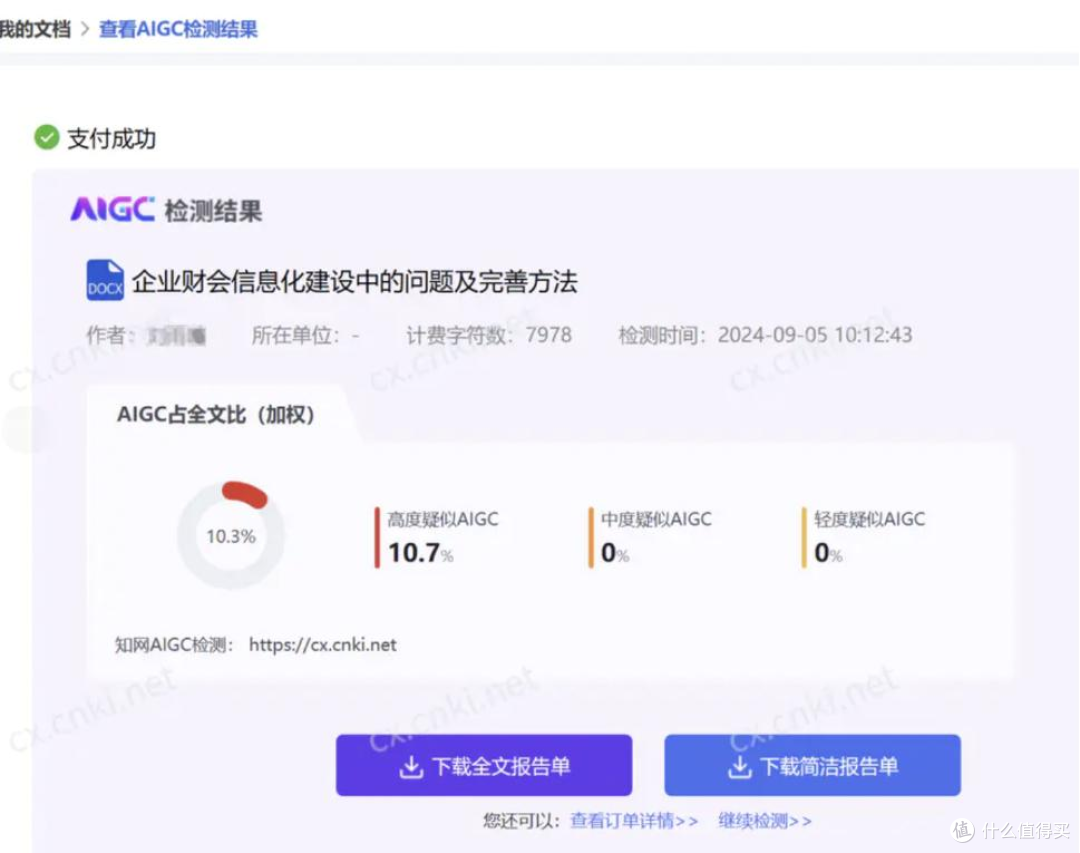
Task: Click document title 企业财会信息化建设中的问题及完善方法
Action: tap(355, 281)
